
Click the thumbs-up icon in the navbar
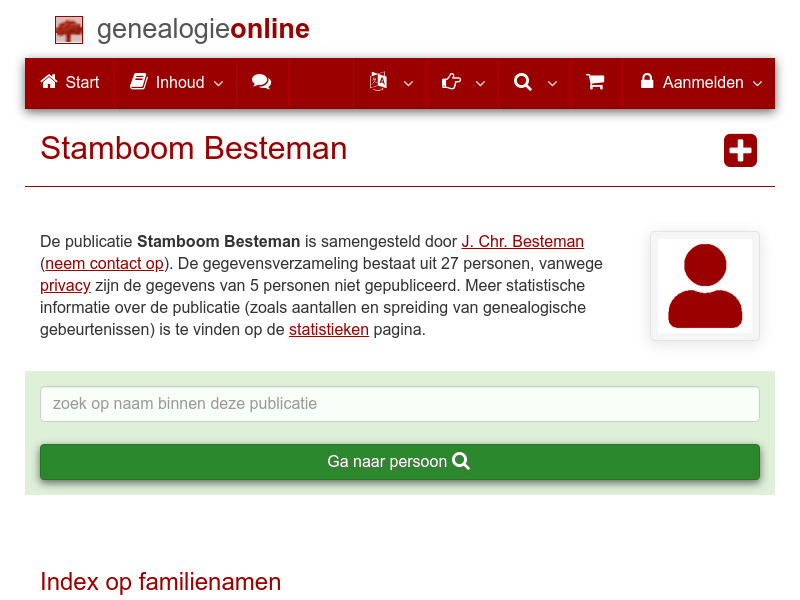[451, 83]
